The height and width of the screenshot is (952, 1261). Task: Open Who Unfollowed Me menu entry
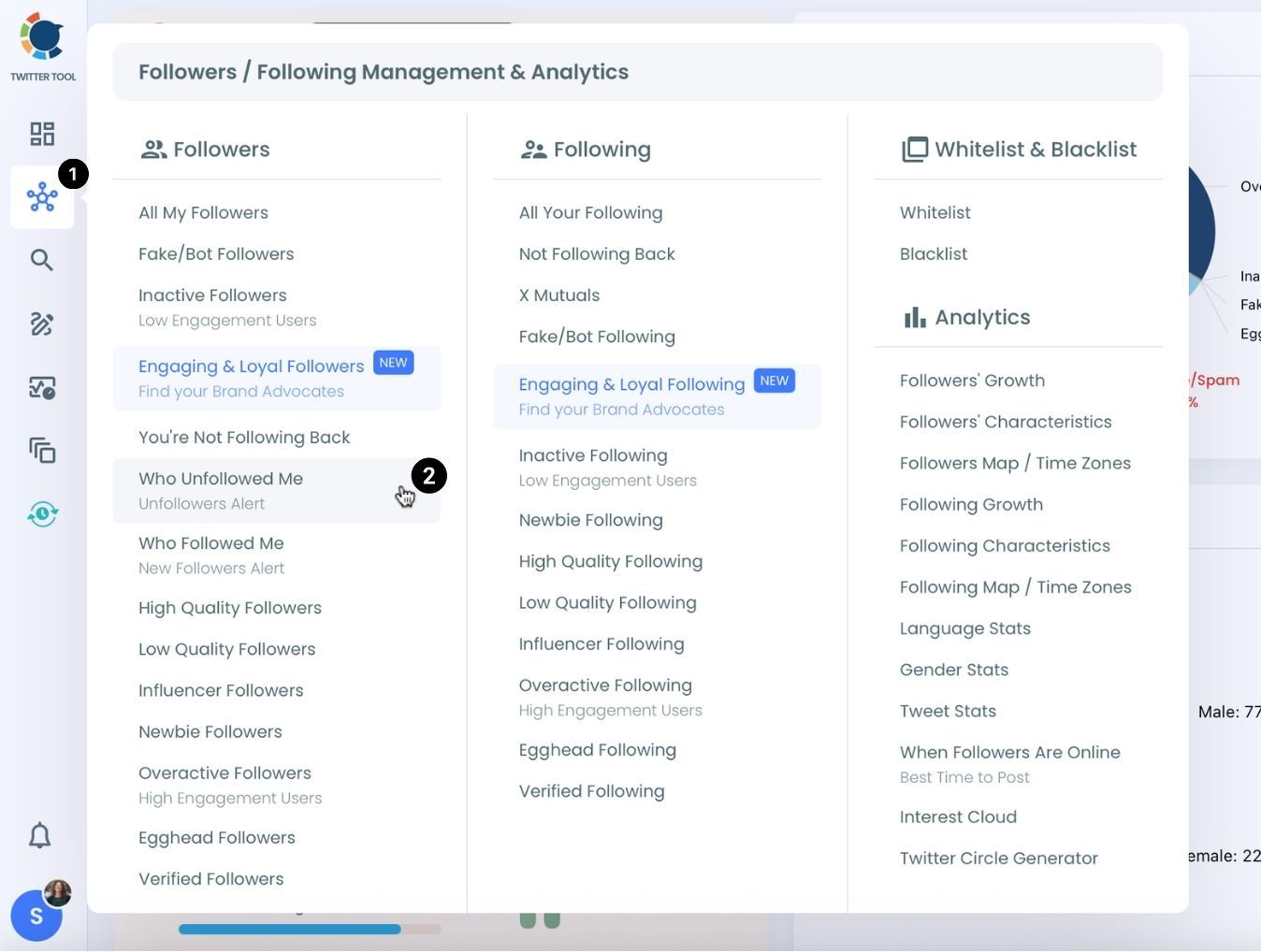coord(221,479)
